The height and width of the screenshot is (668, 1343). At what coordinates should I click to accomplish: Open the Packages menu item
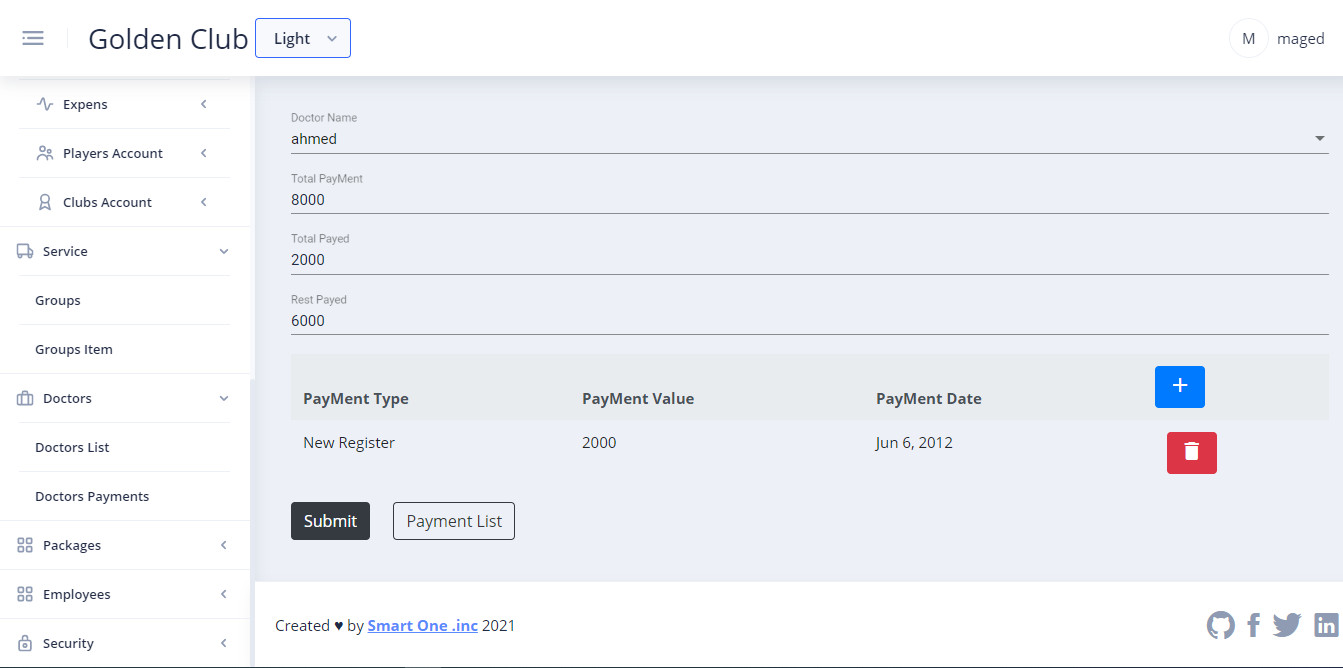pos(72,545)
